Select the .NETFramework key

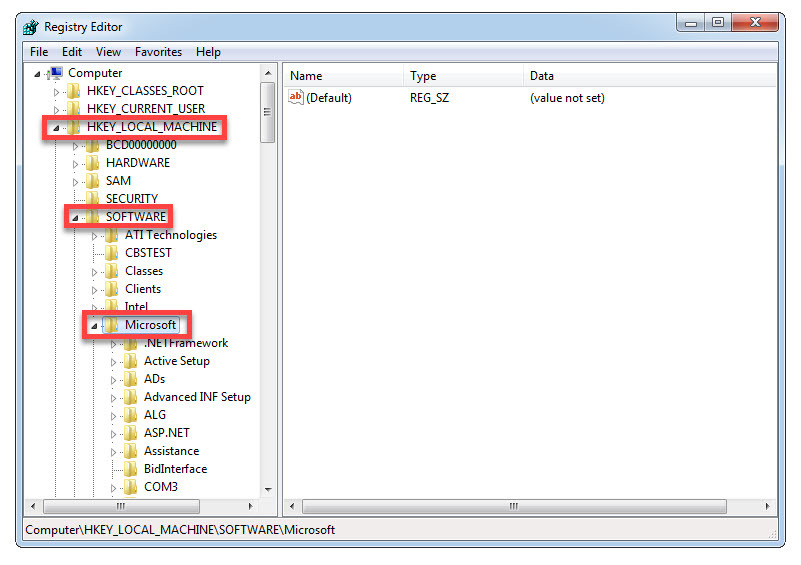click(186, 343)
